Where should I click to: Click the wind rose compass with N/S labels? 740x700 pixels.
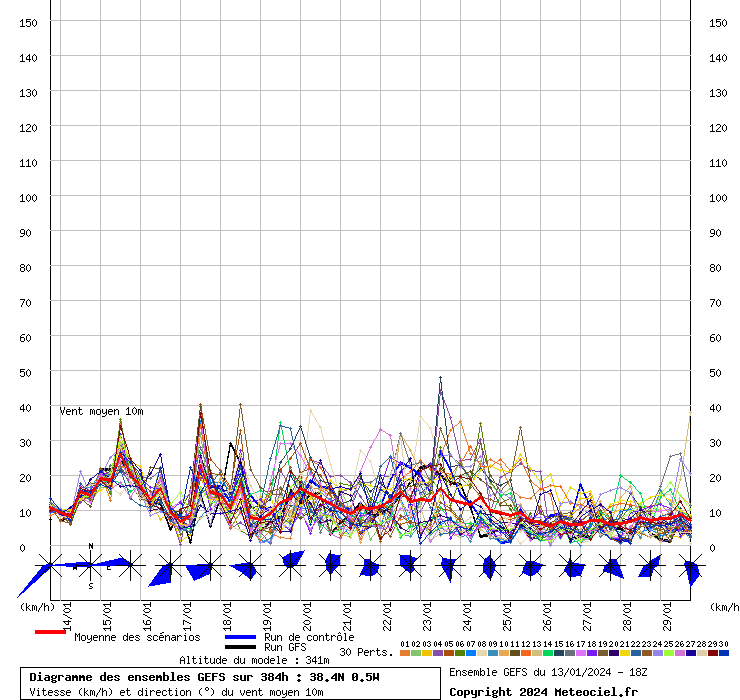click(x=91, y=566)
